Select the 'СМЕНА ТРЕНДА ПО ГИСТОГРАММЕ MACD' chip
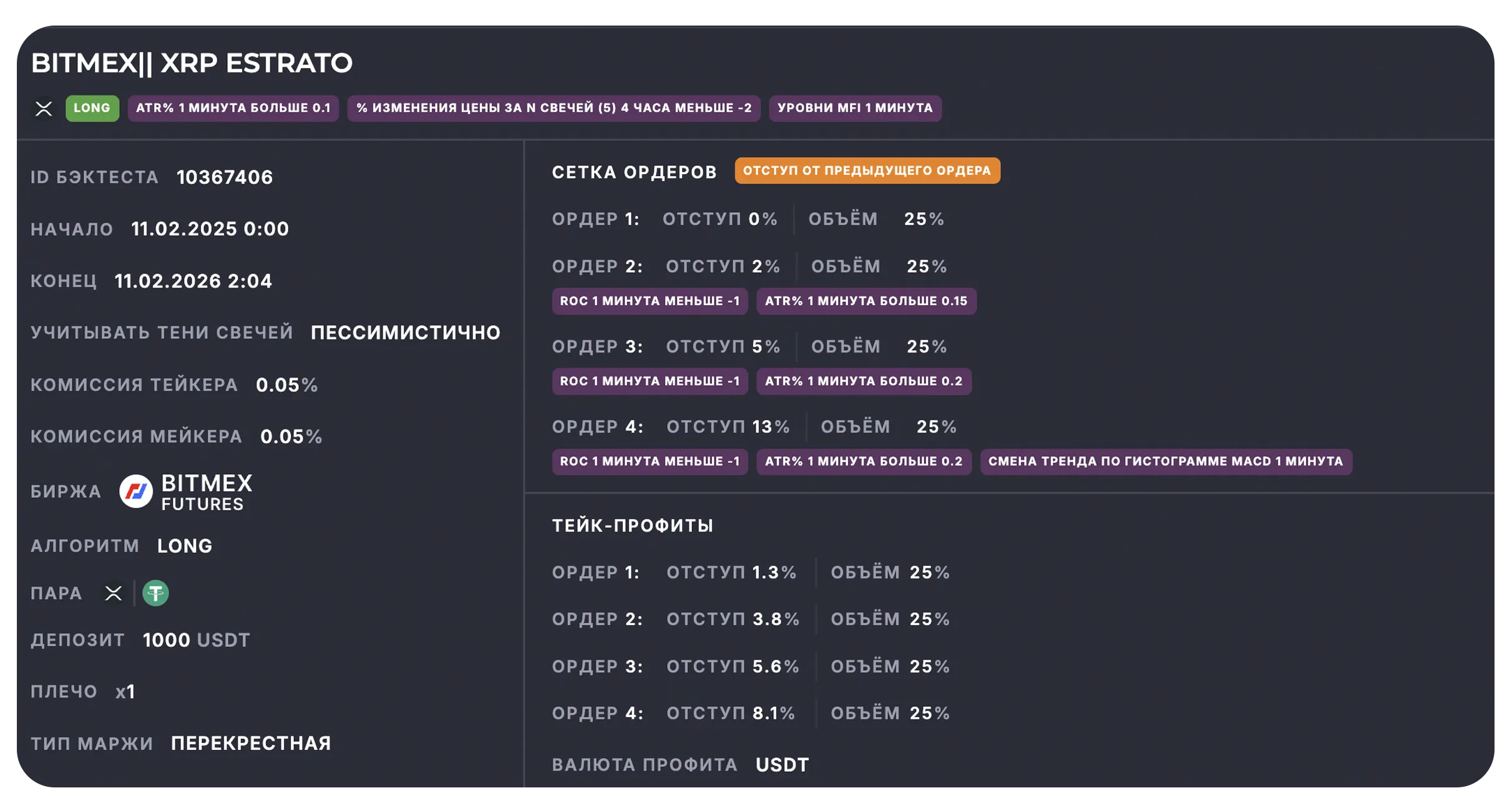The width and height of the screenshot is (1512, 808). coord(1165,462)
